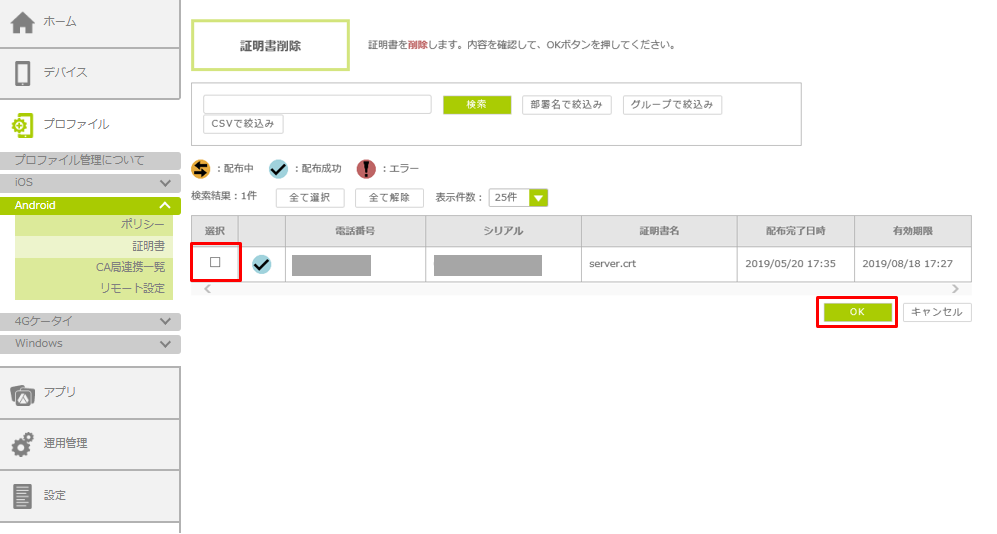Expand the iOS sidebar section

(165, 183)
